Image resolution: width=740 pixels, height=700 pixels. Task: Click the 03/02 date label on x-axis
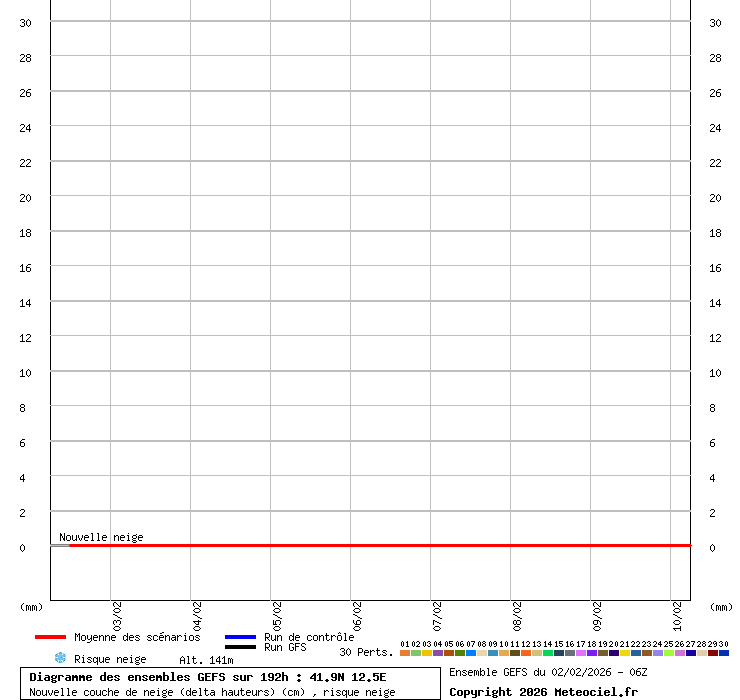[x=118, y=614]
